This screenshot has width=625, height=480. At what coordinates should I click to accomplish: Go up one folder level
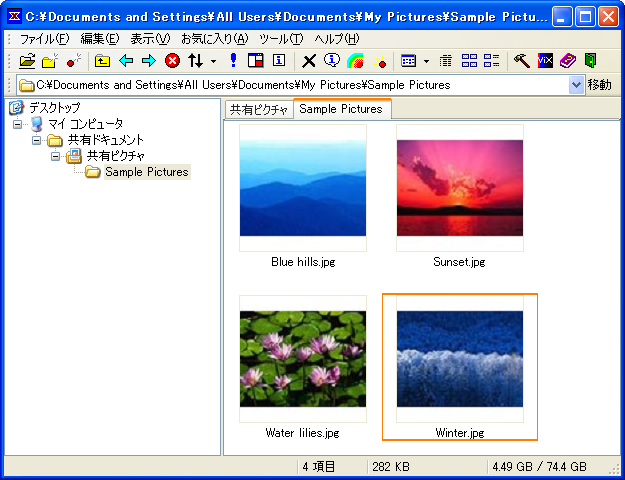click(x=102, y=61)
